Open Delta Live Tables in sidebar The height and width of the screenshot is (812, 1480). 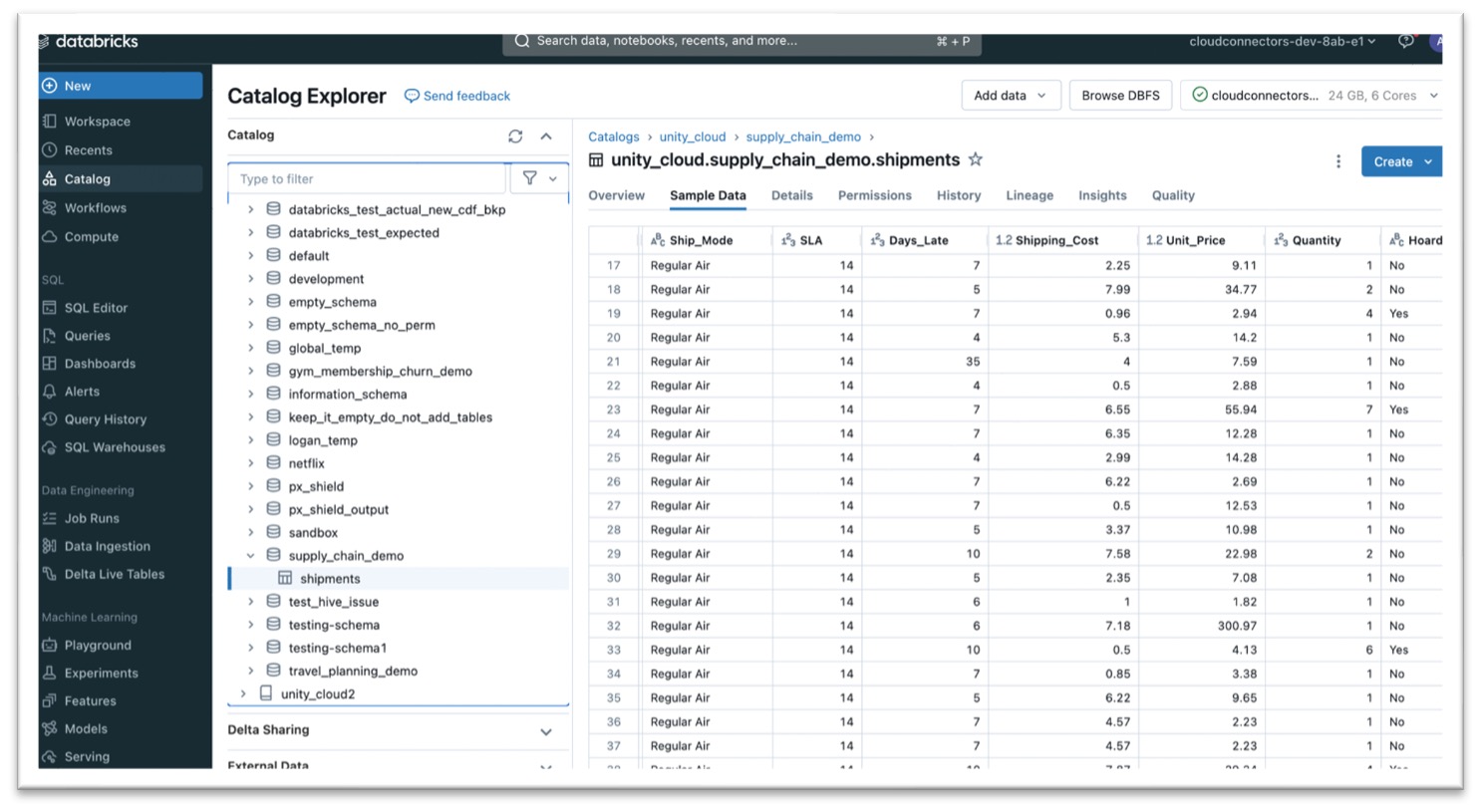click(115, 574)
